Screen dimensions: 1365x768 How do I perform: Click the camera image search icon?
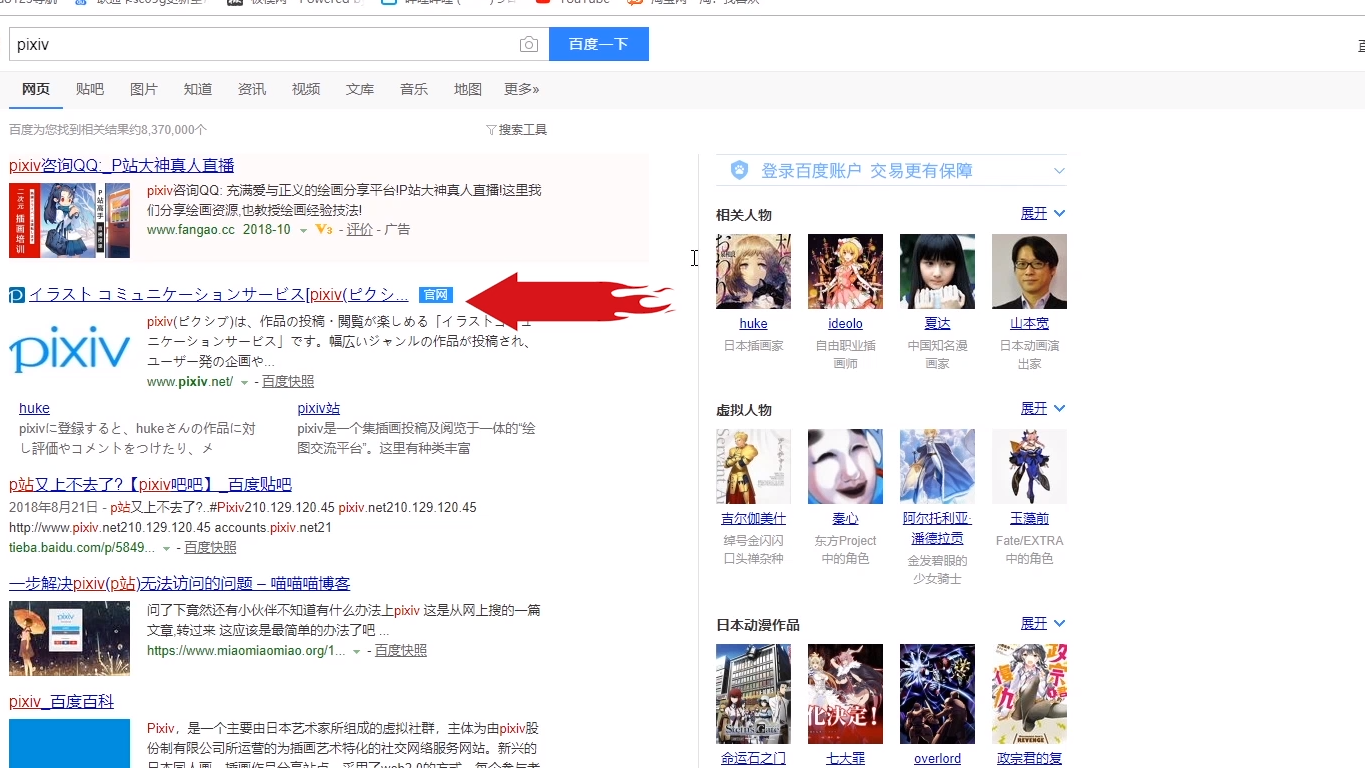[x=529, y=44]
